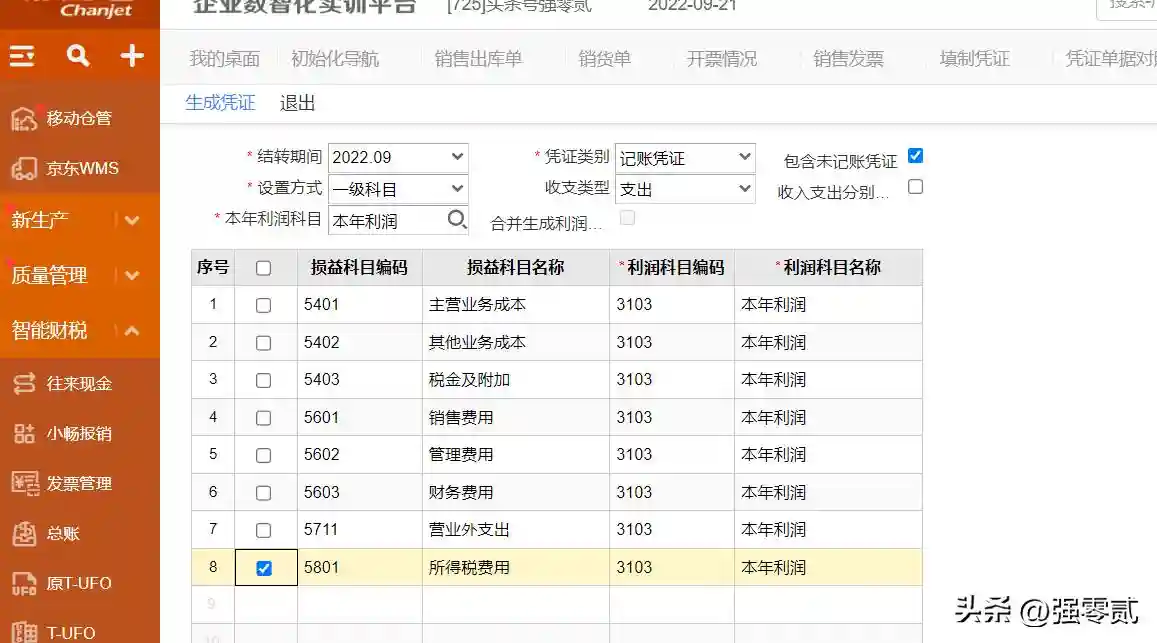Image resolution: width=1157 pixels, height=643 pixels.
Task: Open 发票管理 in the sidebar
Action: pyautogui.click(x=79, y=483)
